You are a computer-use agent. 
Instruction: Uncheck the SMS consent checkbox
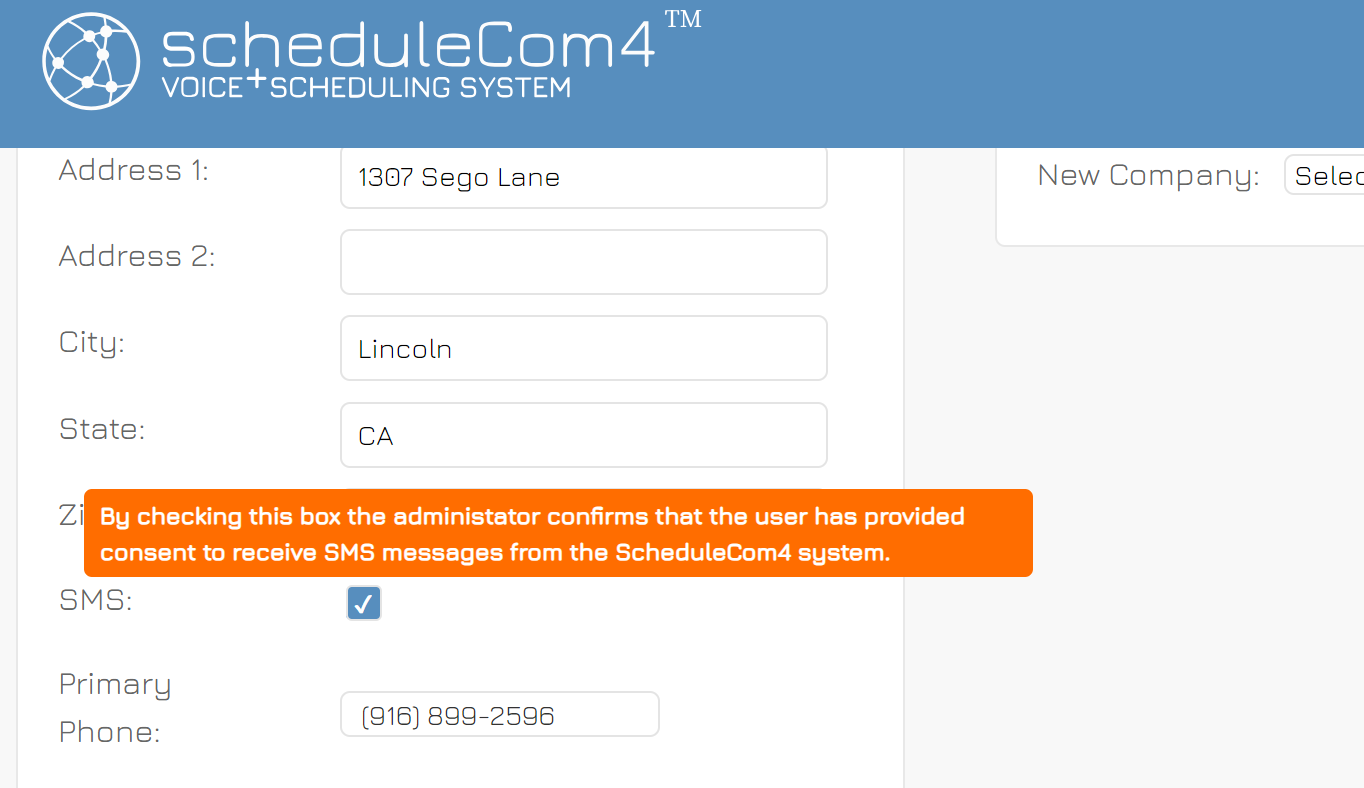click(x=364, y=603)
